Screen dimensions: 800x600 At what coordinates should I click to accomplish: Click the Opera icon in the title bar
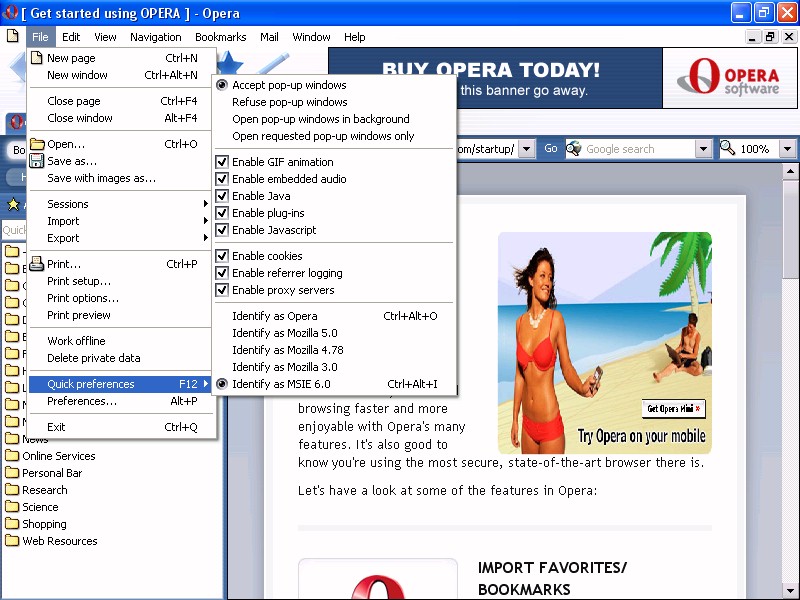pos(10,12)
